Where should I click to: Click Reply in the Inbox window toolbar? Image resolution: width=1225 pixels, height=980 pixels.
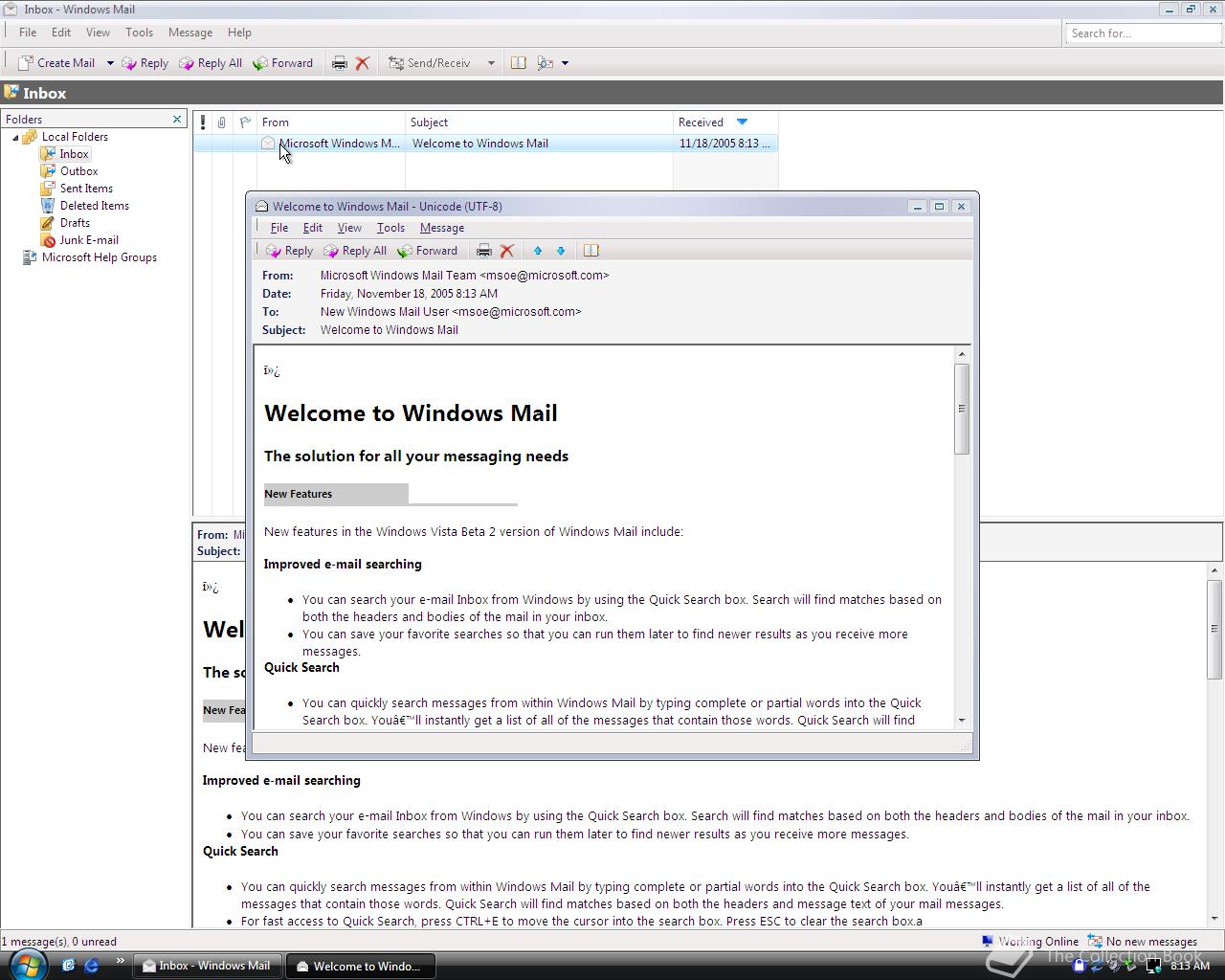point(145,63)
